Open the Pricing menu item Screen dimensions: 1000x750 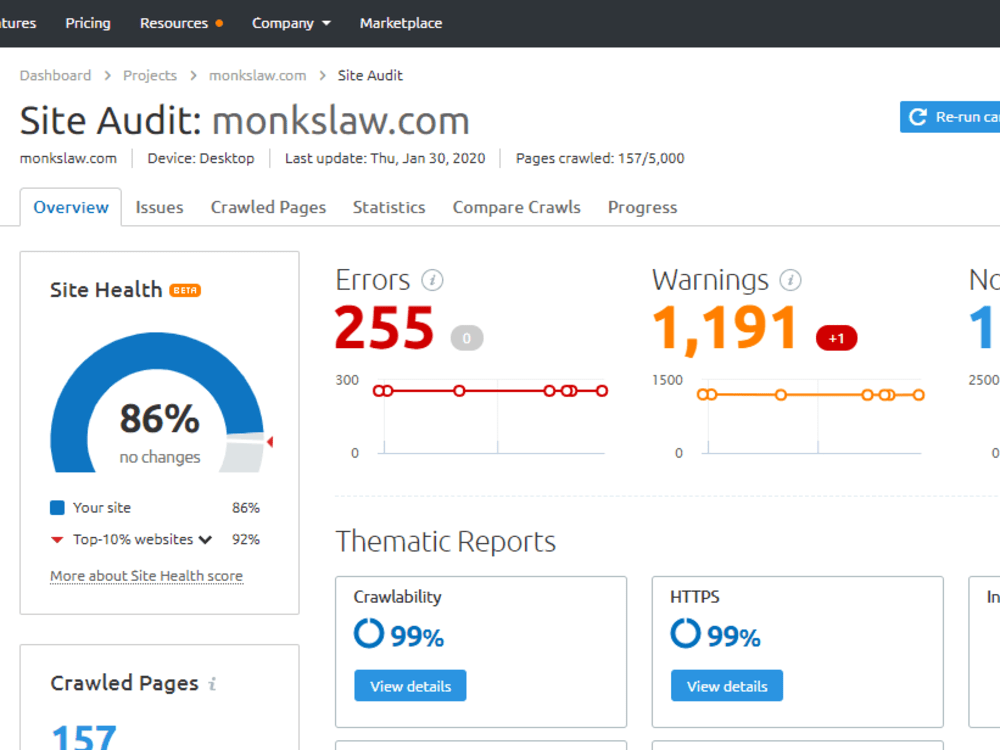coord(88,23)
